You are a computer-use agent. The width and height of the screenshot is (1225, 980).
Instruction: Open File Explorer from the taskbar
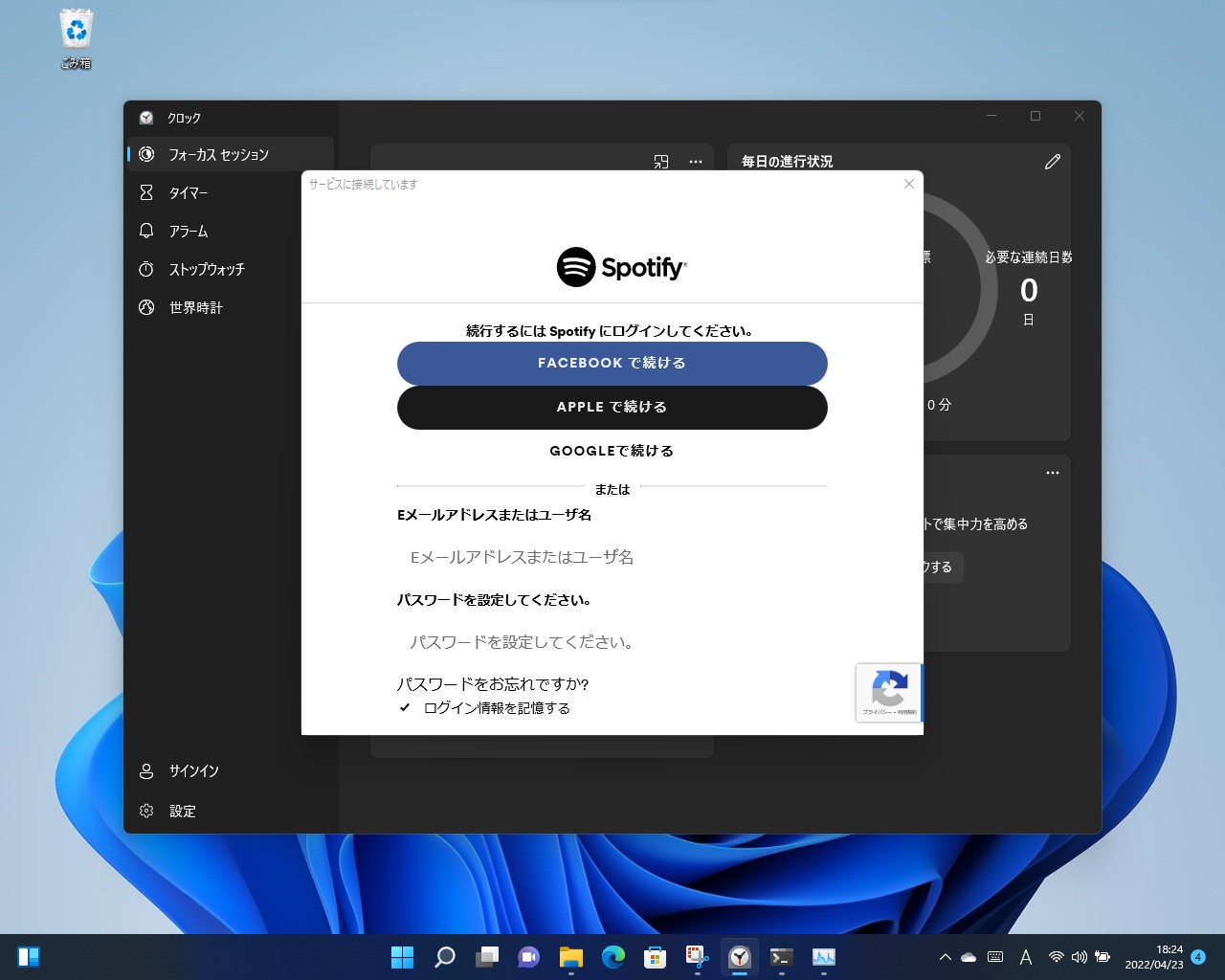point(571,957)
